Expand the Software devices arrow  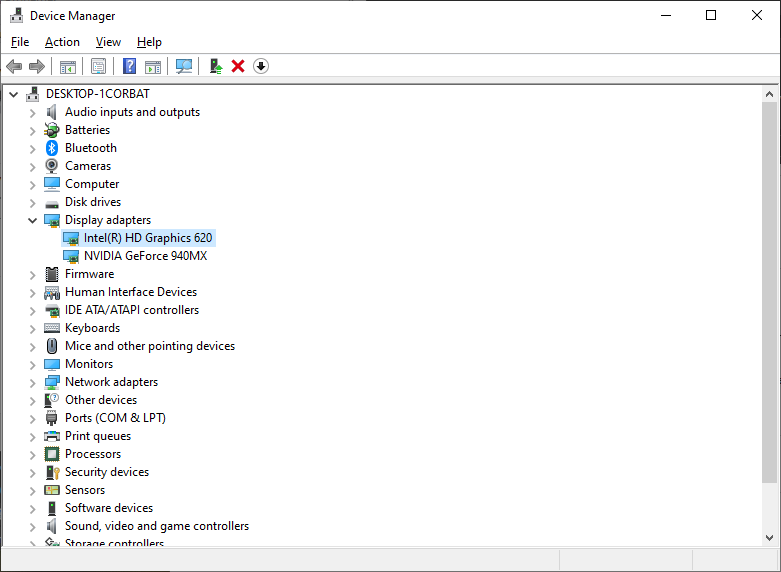tap(32, 508)
